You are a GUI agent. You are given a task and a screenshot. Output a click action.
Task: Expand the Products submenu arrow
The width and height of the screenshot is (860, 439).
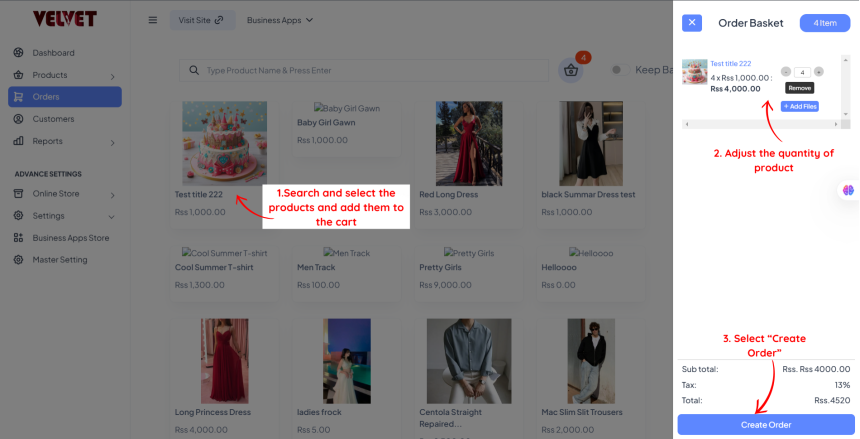coord(112,76)
